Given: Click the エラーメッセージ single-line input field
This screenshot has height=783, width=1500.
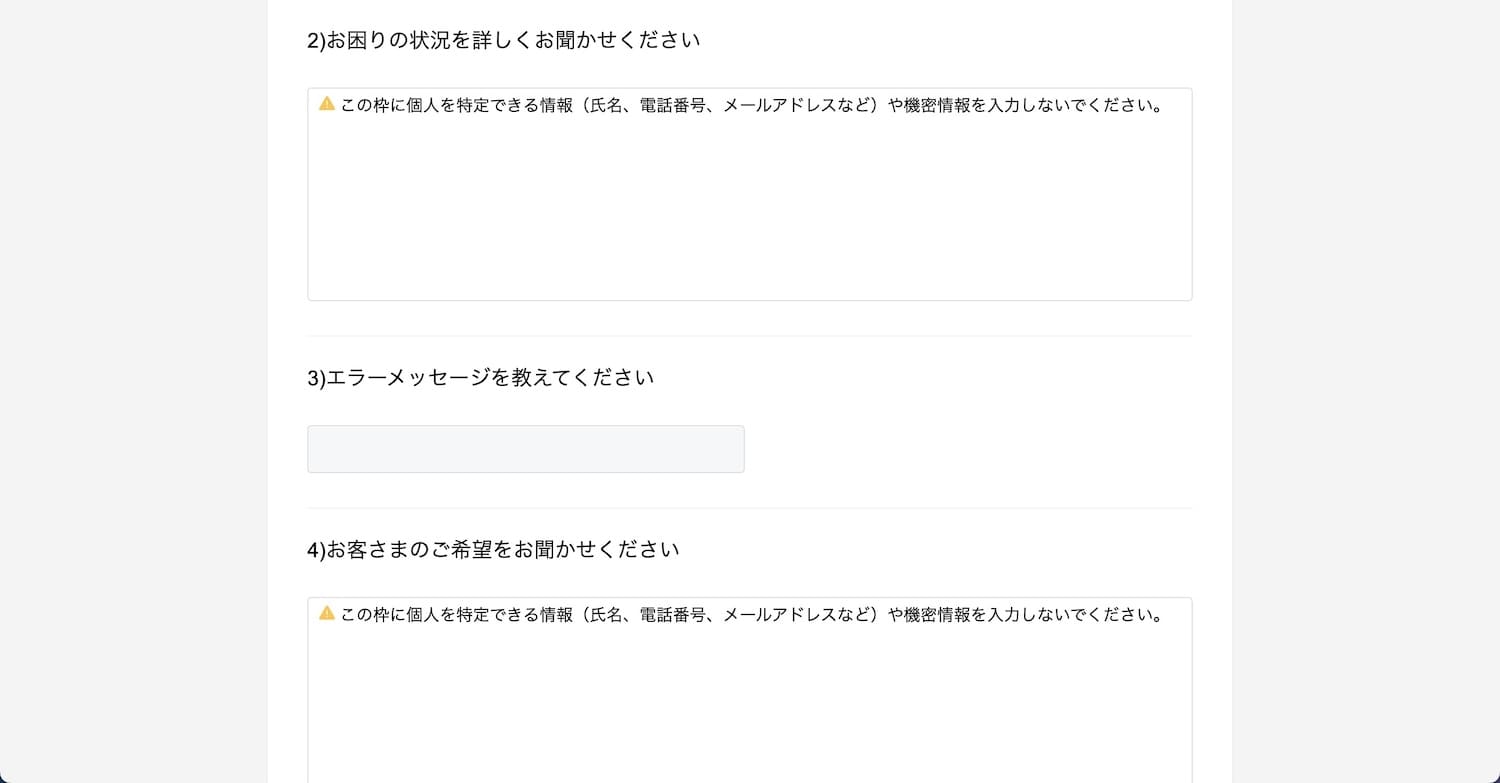Looking at the screenshot, I should 526,449.
